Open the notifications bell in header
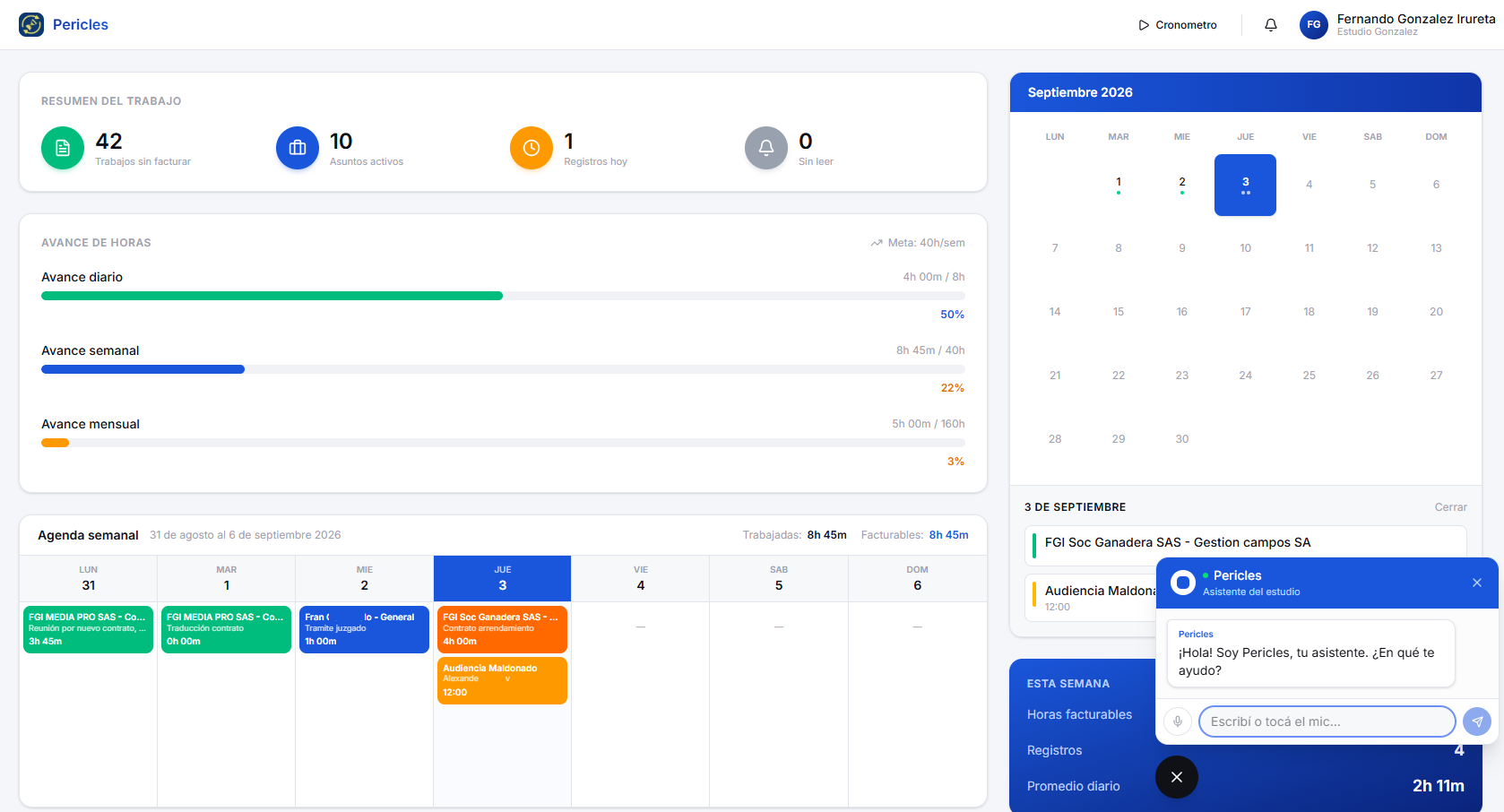The width and height of the screenshot is (1504, 812). click(x=1270, y=25)
